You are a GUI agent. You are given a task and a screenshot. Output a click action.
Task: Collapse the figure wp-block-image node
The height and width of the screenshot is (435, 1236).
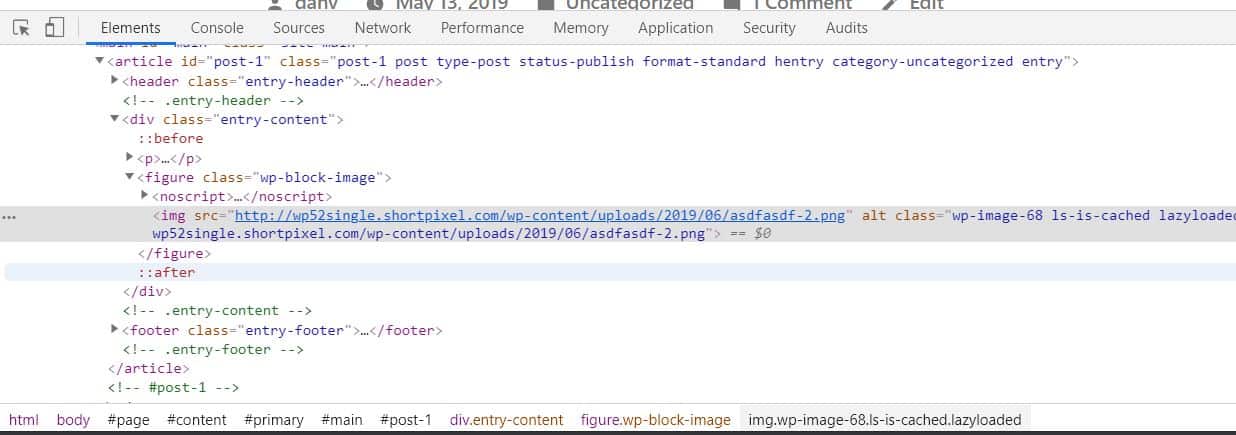129,177
